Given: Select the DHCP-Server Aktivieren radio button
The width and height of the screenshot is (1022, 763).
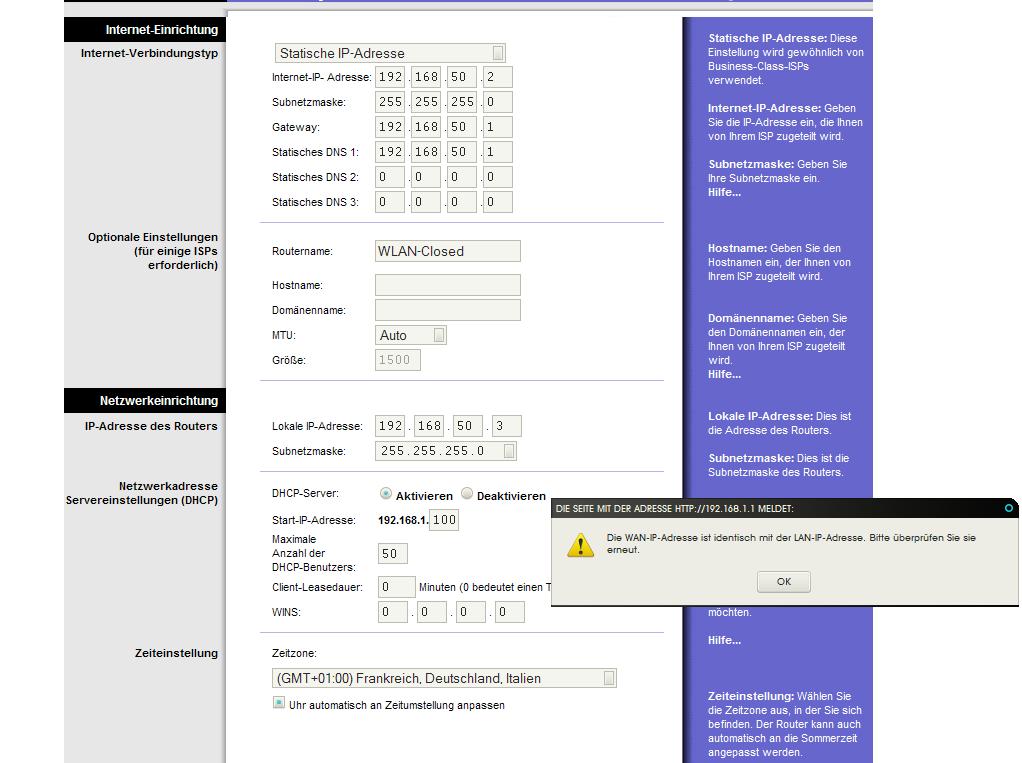Looking at the screenshot, I should point(386,494).
